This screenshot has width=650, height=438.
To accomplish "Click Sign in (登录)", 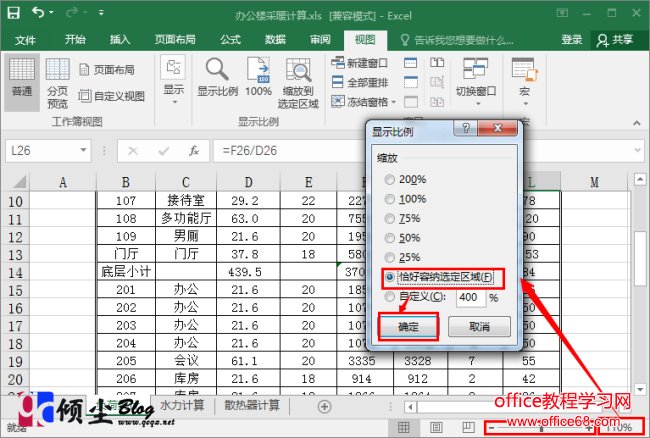I will pyautogui.click(x=572, y=40).
